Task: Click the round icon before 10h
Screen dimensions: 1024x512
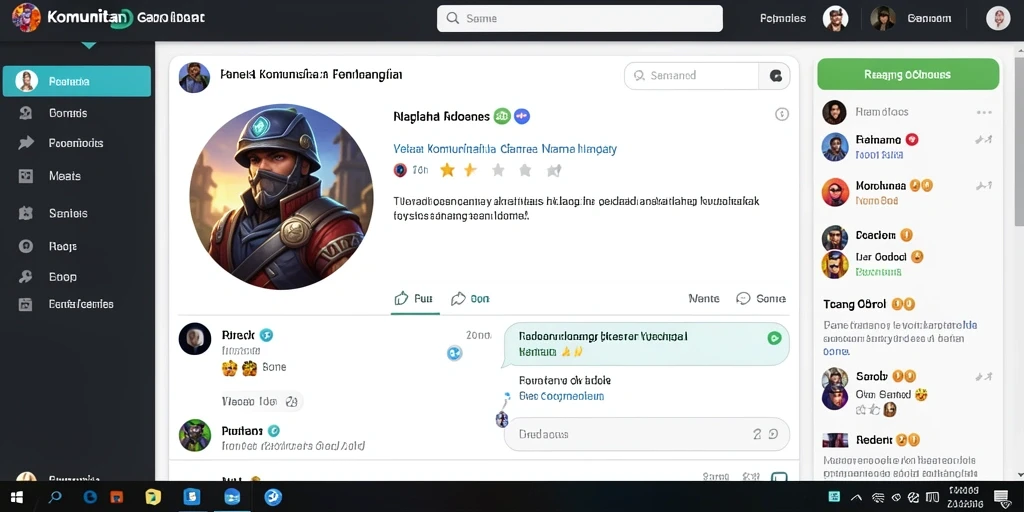Action: click(400, 170)
